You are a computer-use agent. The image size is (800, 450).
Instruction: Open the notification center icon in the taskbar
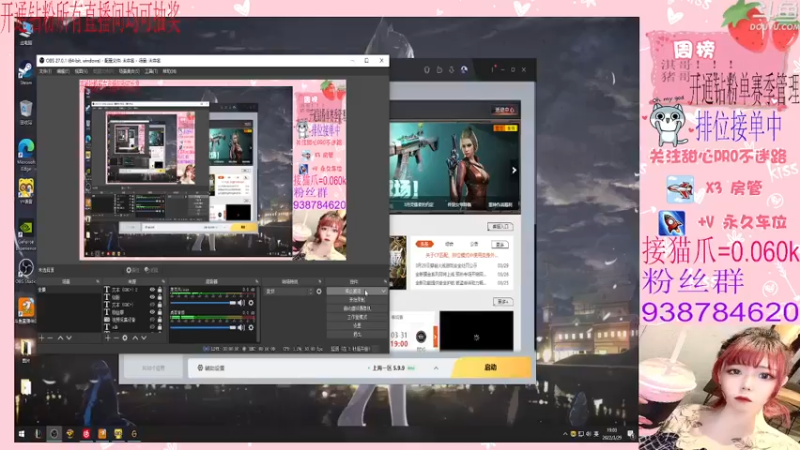[x=631, y=434]
